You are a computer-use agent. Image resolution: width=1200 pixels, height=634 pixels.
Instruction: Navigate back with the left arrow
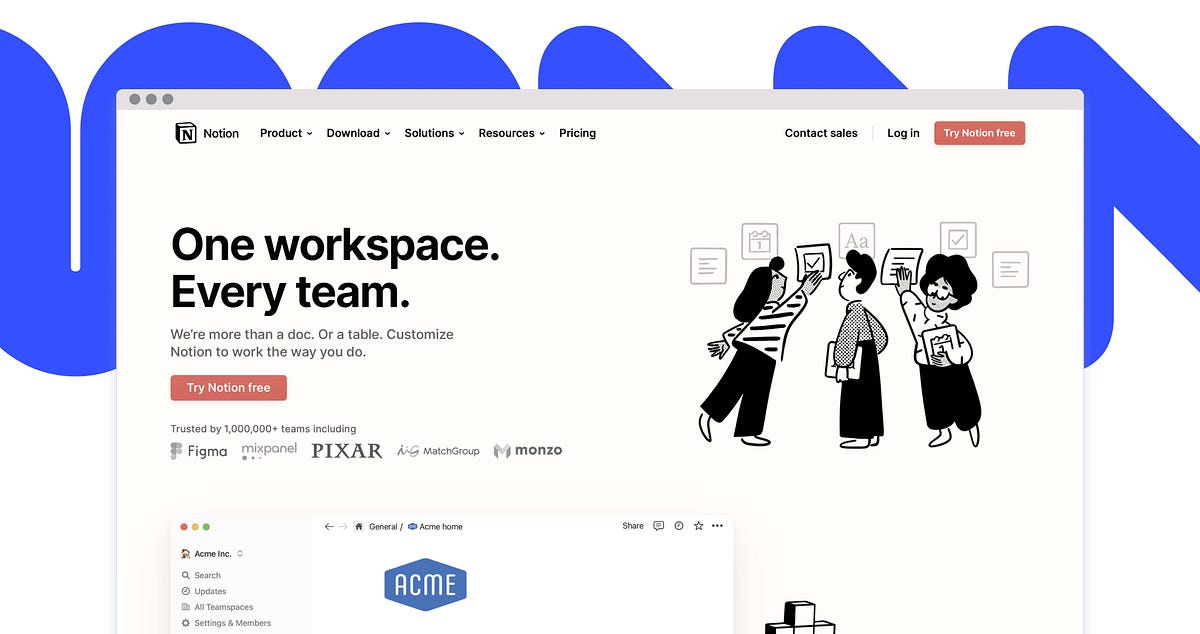click(328, 526)
